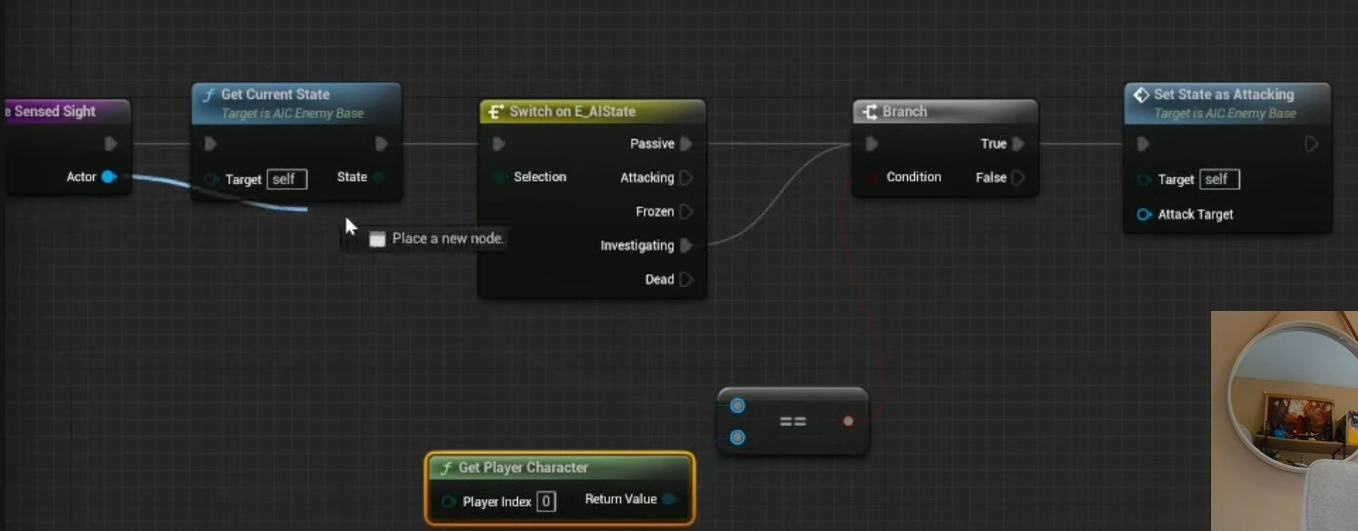Click the Player Index value field
The height and width of the screenshot is (531, 1358).
click(546, 501)
